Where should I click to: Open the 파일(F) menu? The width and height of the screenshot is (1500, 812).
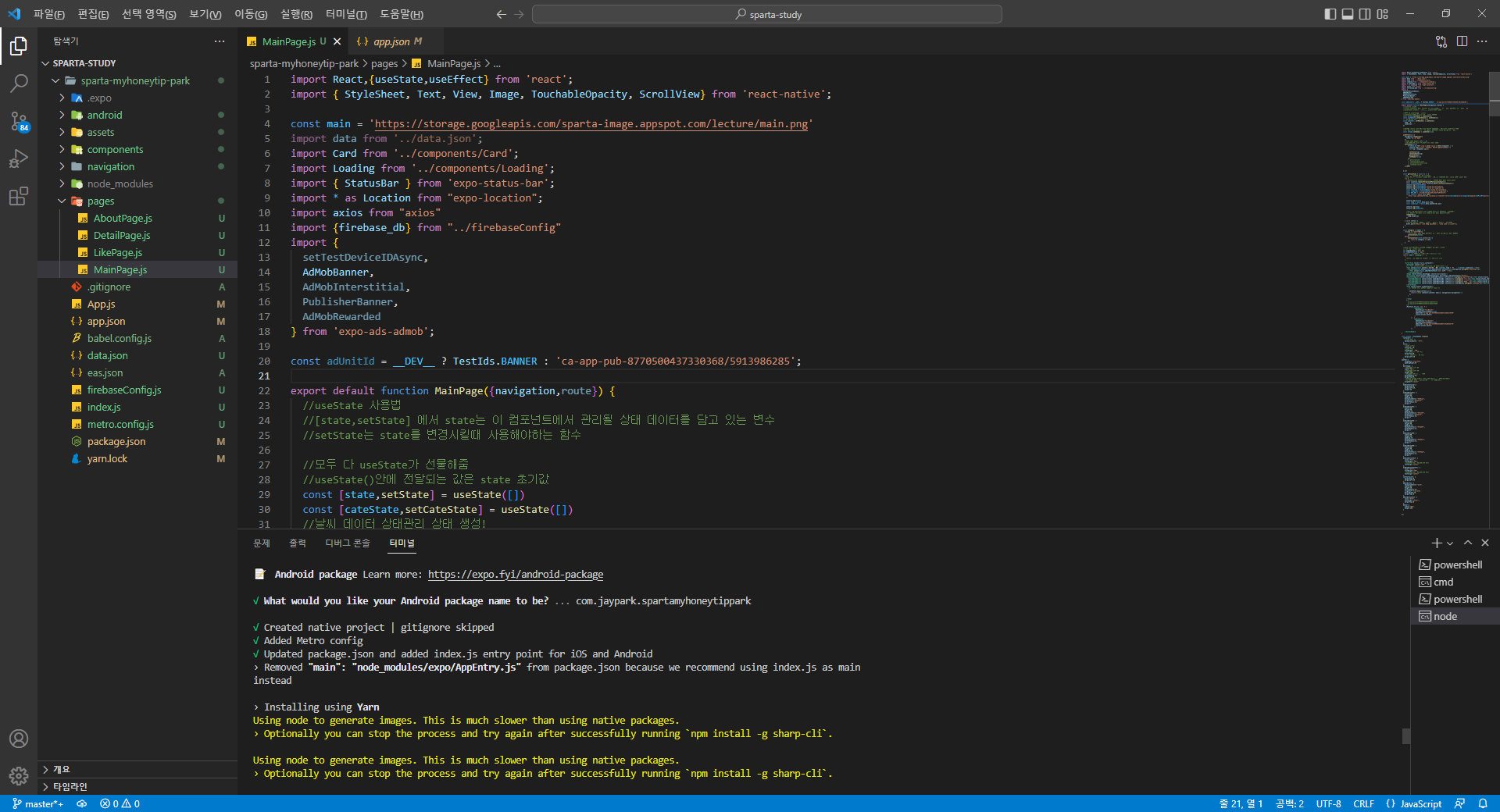49,14
